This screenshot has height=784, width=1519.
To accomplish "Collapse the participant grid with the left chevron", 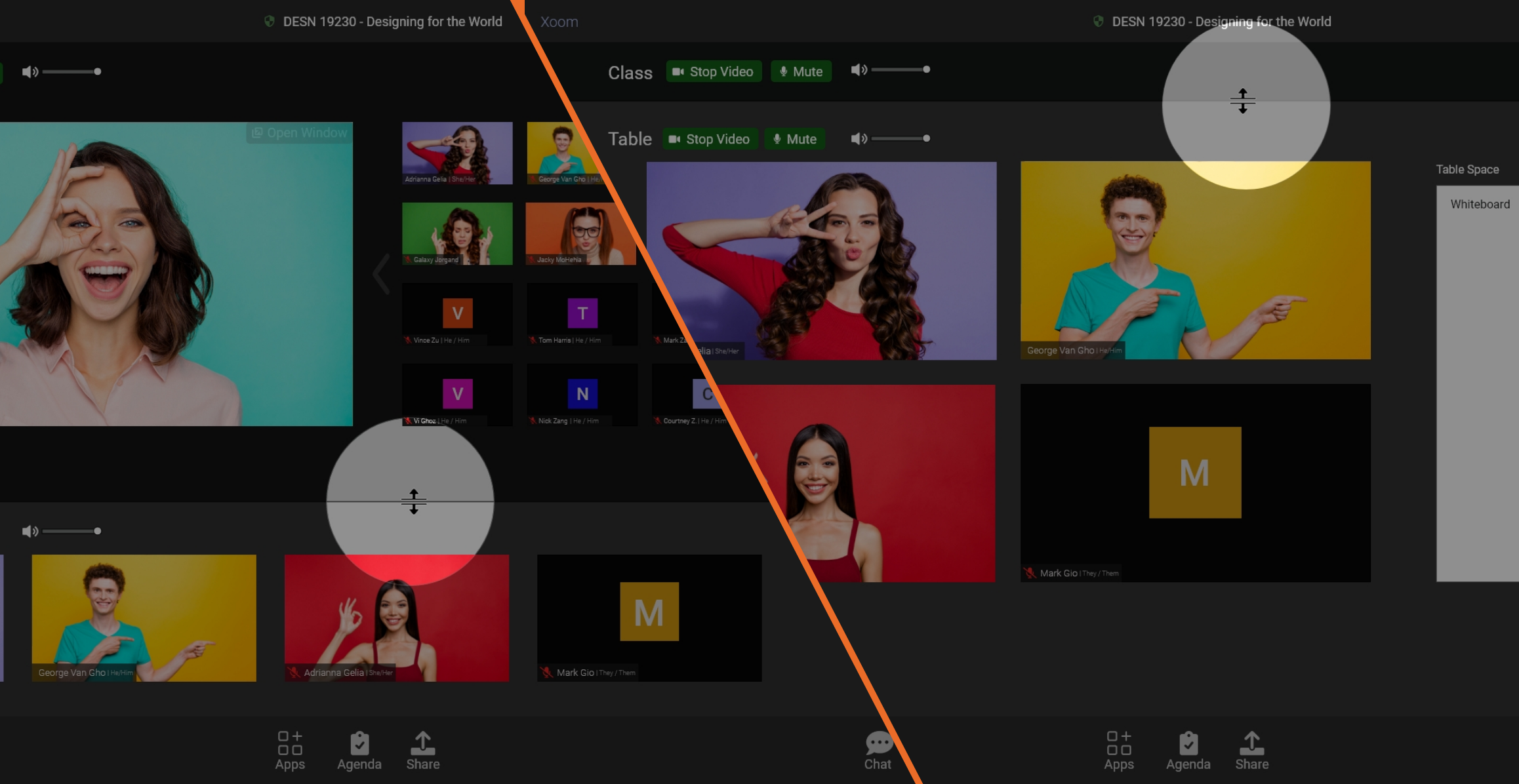I will [380, 274].
